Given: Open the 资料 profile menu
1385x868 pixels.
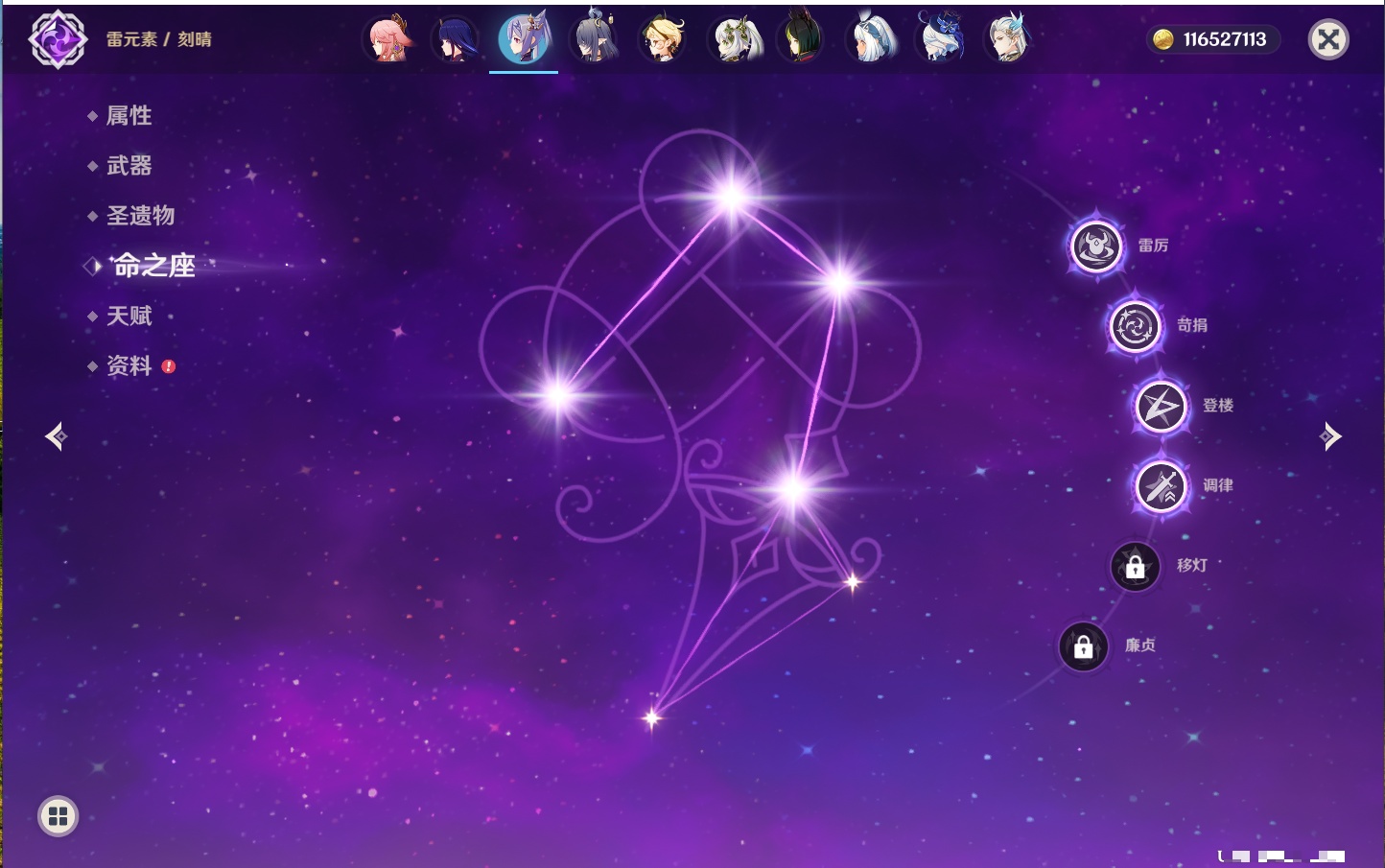Looking at the screenshot, I should 129,365.
